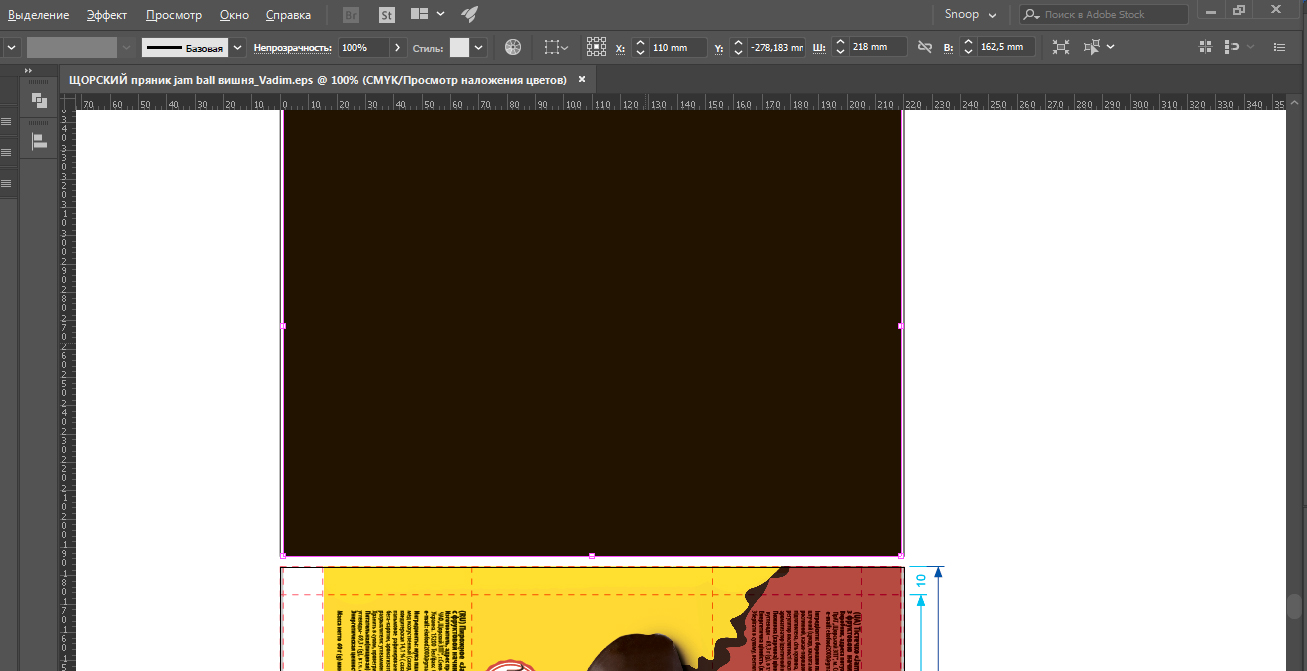The width and height of the screenshot is (1307, 671).
Task: Toggle constrain width and height proportions link
Action: click(924, 47)
